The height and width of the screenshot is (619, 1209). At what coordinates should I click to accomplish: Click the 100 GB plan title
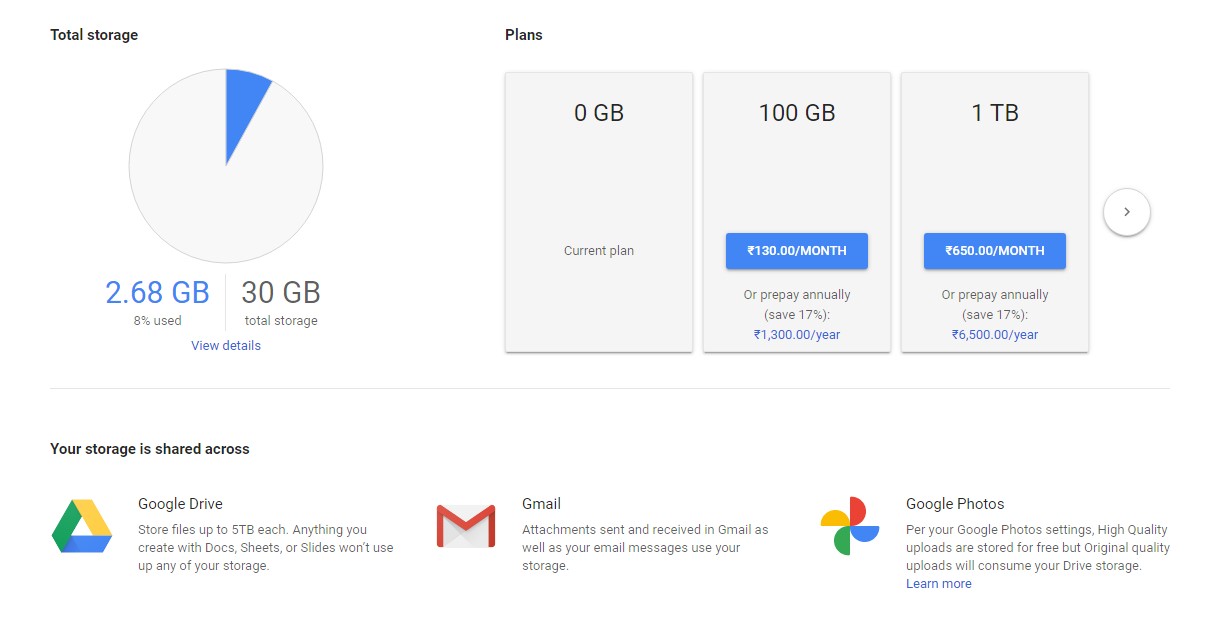point(797,113)
